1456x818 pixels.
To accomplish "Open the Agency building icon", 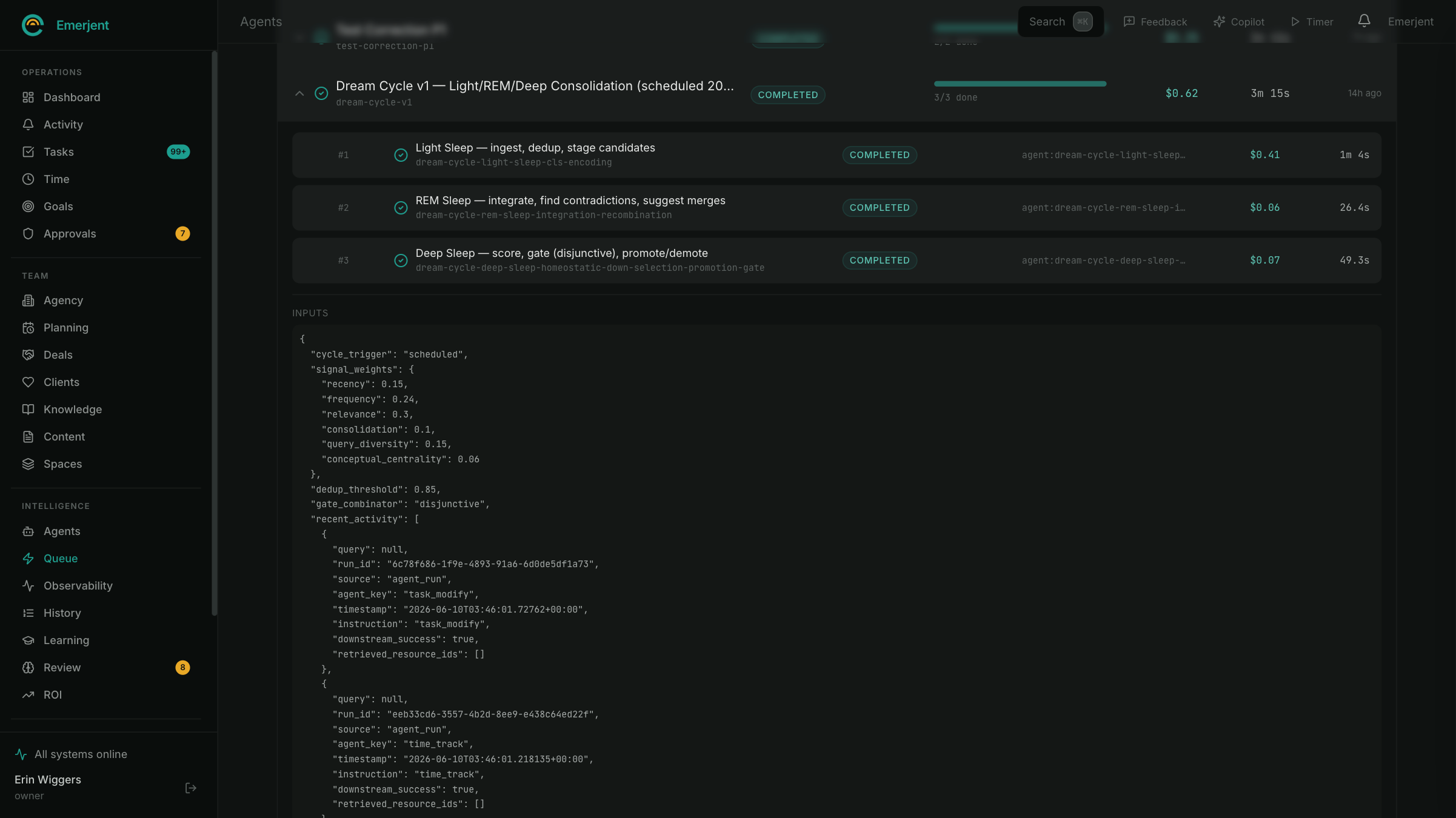I will (28, 300).
